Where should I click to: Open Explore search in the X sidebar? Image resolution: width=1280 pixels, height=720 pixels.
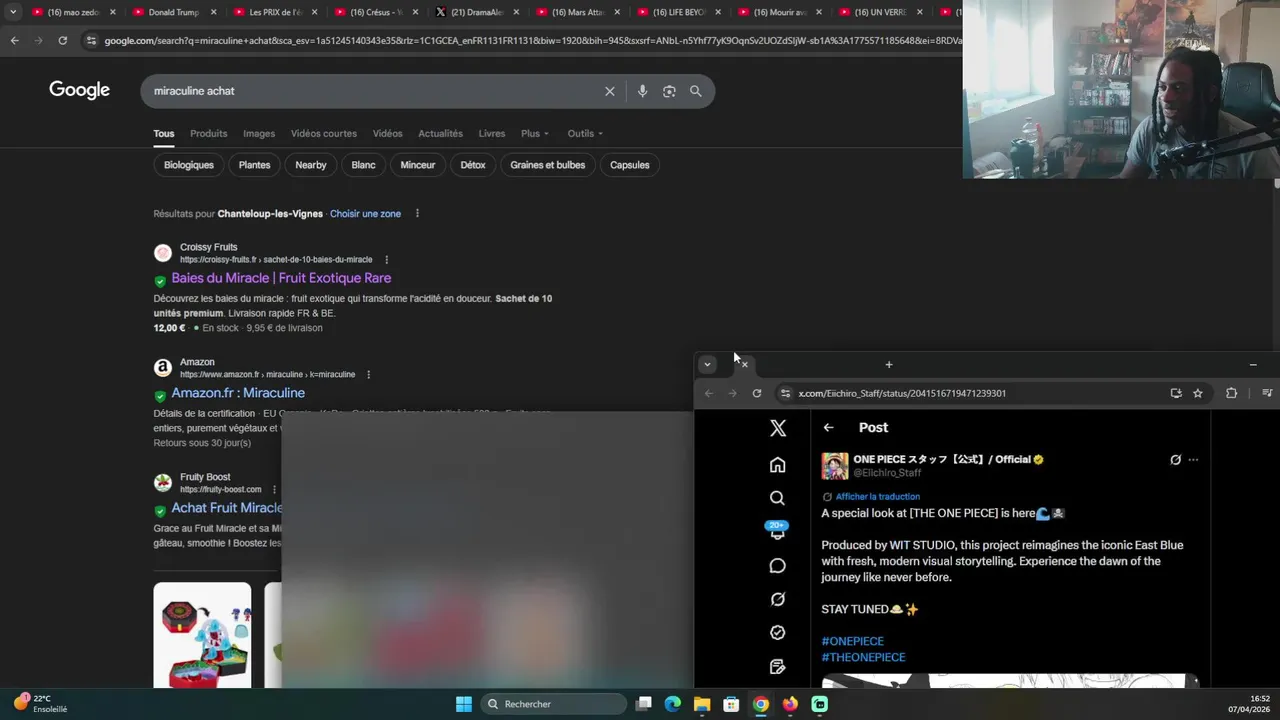tap(777, 498)
